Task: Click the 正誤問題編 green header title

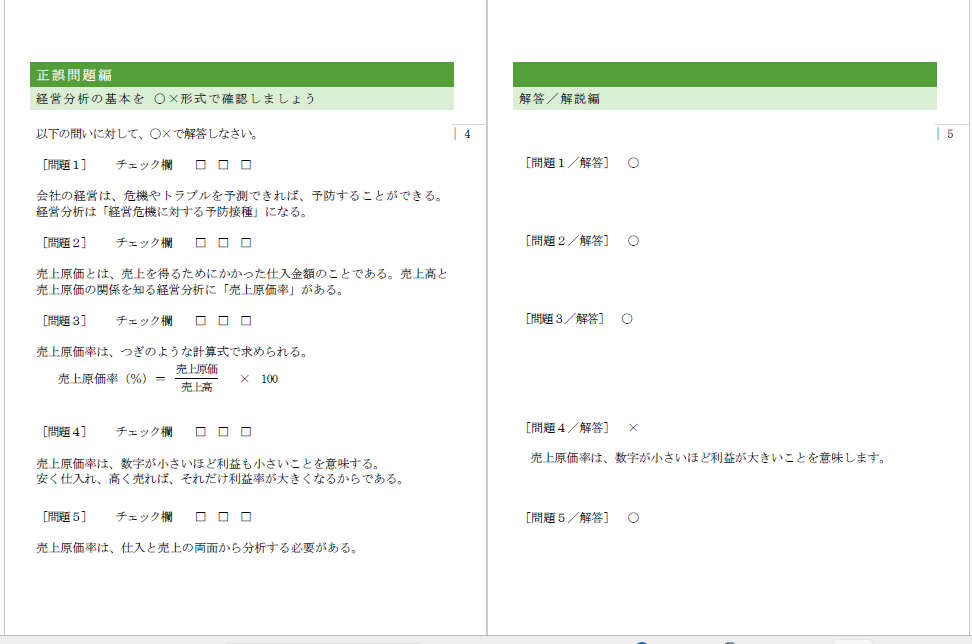Action: click(73, 75)
